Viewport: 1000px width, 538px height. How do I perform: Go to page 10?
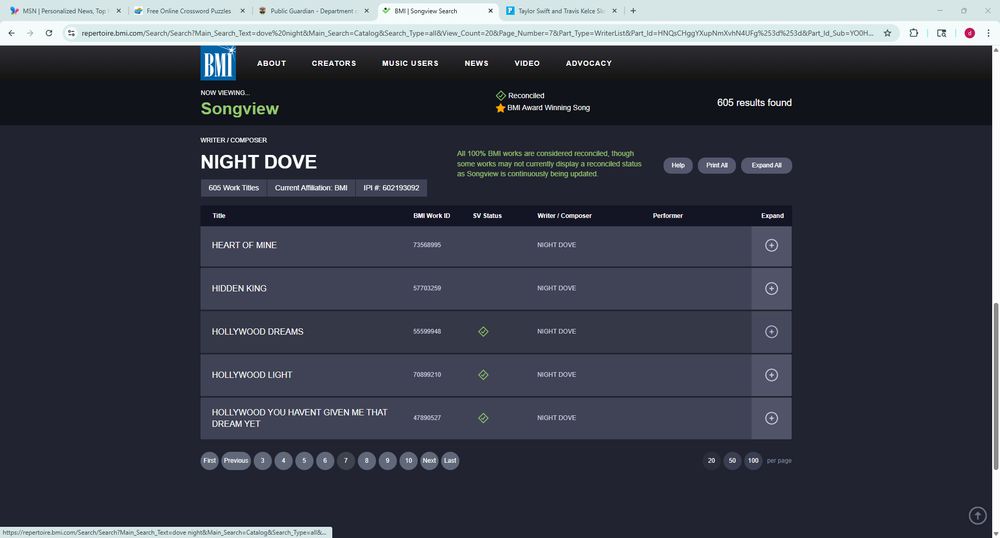pos(408,460)
